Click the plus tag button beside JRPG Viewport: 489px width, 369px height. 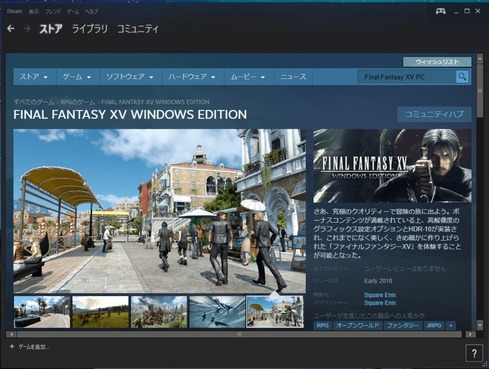[x=451, y=325]
